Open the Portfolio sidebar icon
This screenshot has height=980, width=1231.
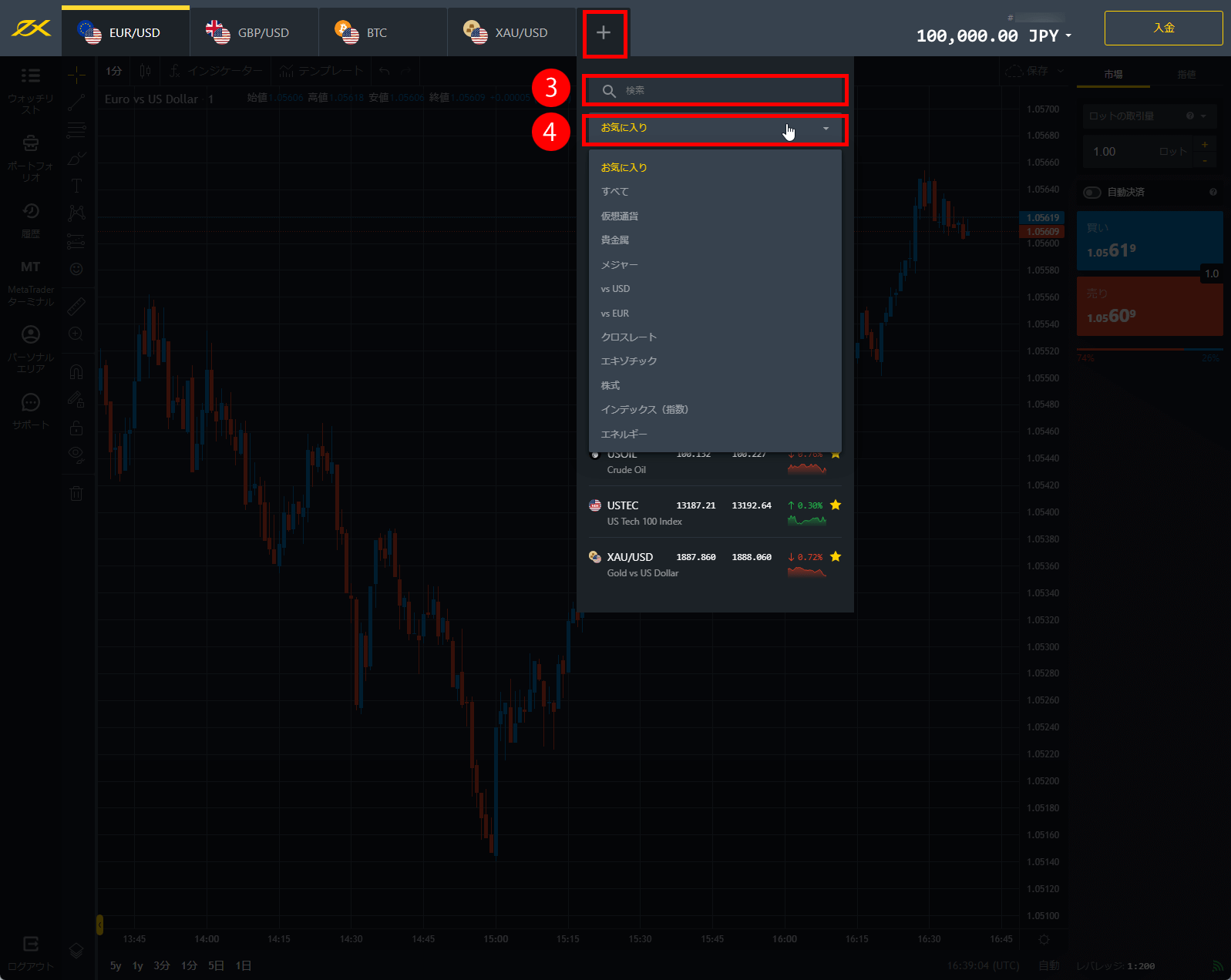coord(31,144)
